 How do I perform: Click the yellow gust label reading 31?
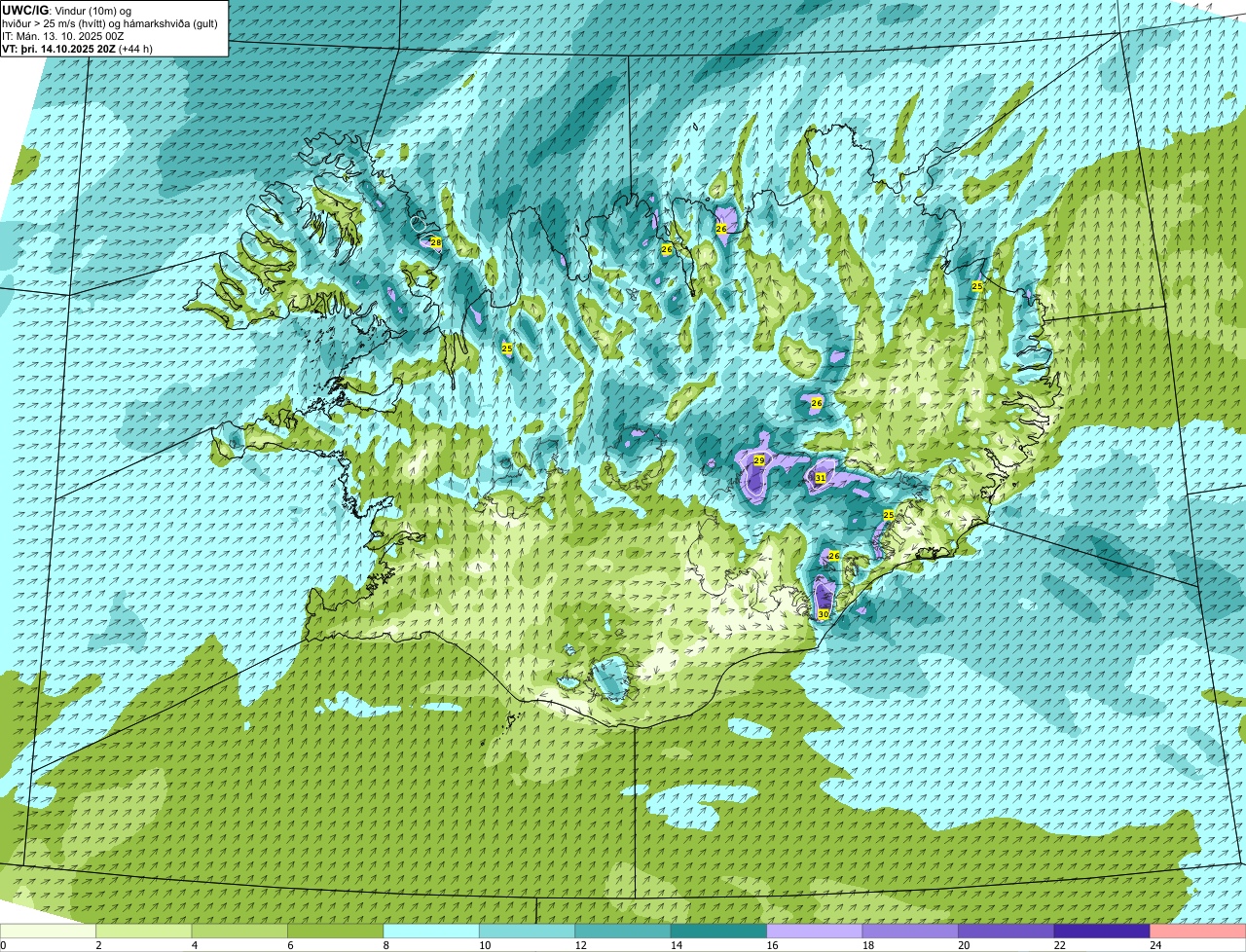[x=821, y=478]
